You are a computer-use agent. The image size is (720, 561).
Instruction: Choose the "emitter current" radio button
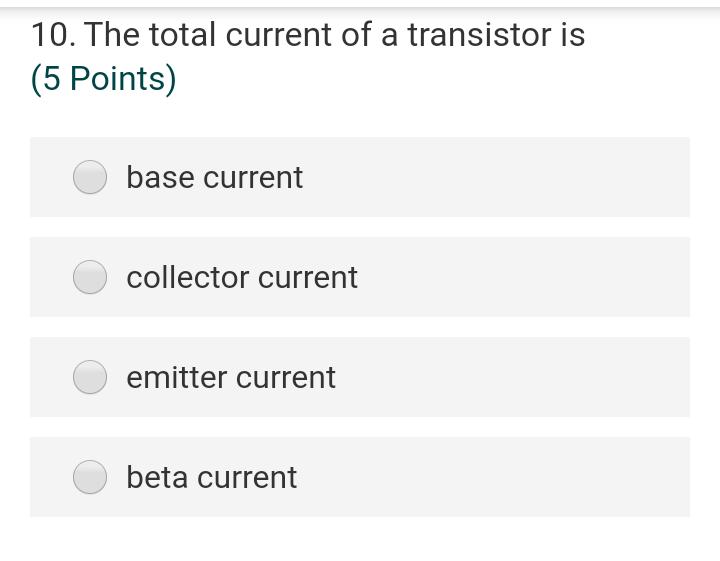coord(90,377)
